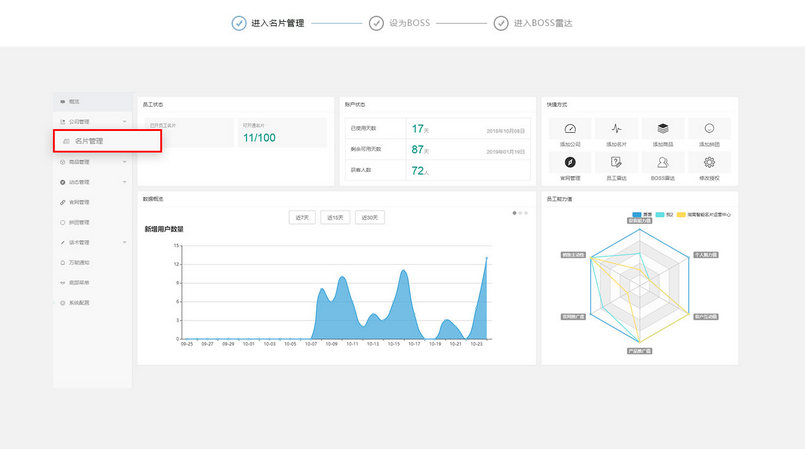Viewport: 805px width, 449px height.
Task: Expand the 动态管理 sidebar menu arrow
Action: [x=124, y=182]
